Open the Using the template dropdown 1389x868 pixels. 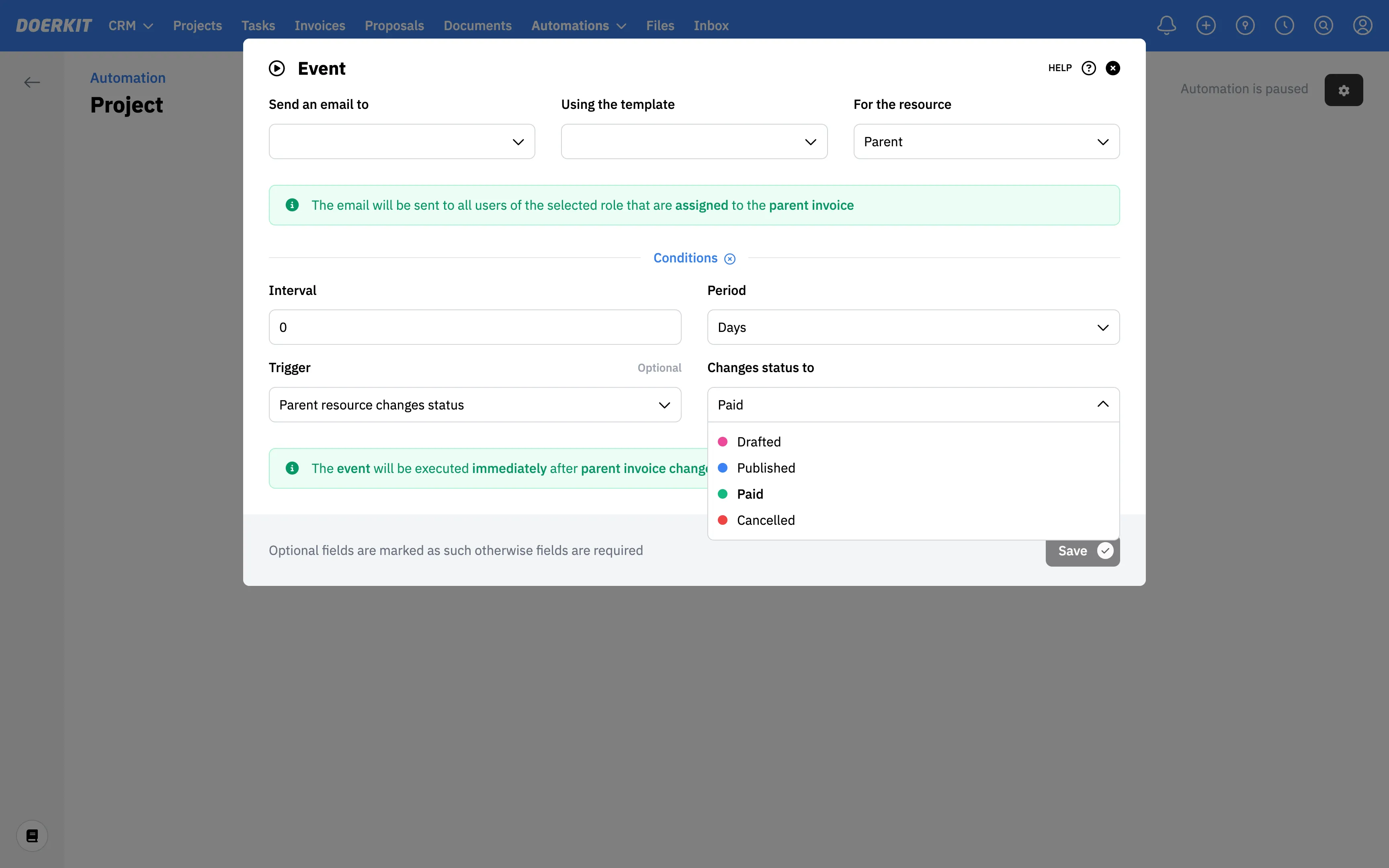[694, 142]
